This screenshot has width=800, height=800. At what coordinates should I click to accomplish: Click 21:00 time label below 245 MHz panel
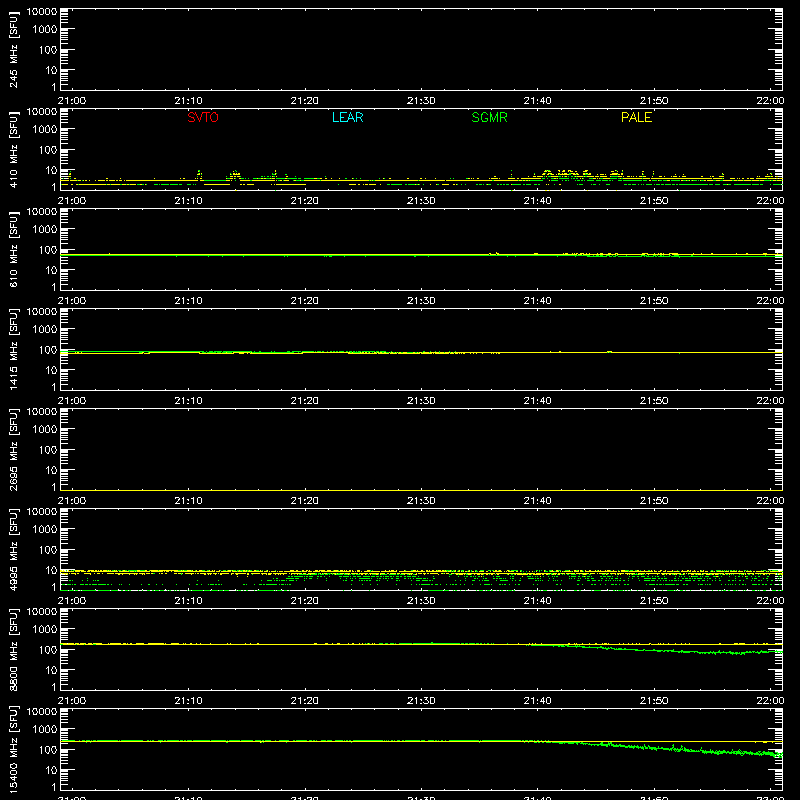[x=72, y=101]
